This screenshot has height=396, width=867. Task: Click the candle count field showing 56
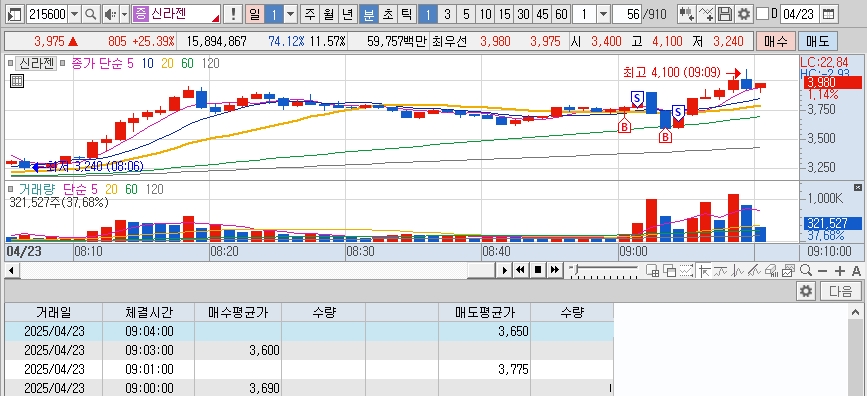[x=627, y=14]
